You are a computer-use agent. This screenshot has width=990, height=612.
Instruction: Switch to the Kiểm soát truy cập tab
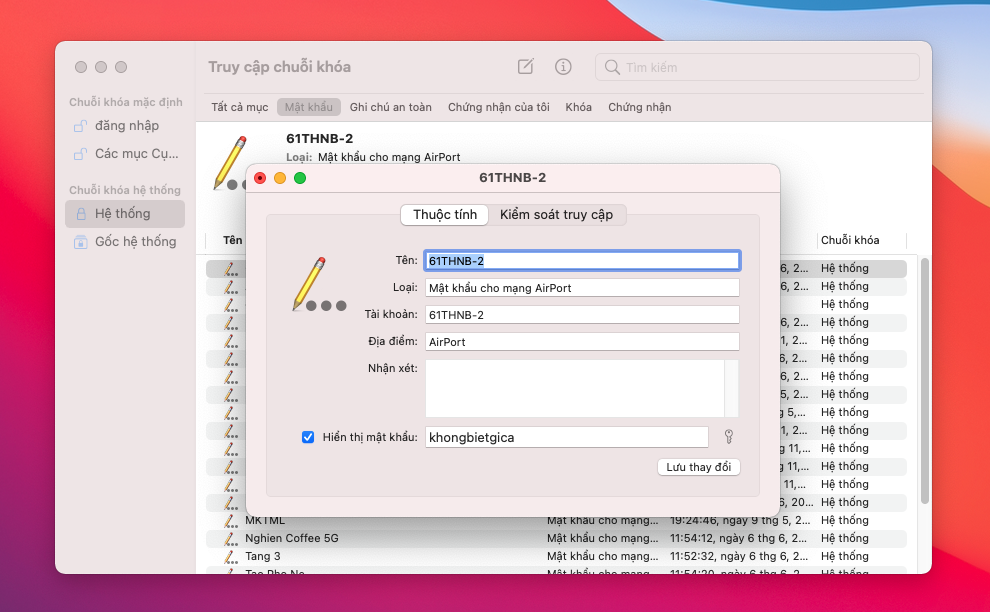tap(556, 215)
